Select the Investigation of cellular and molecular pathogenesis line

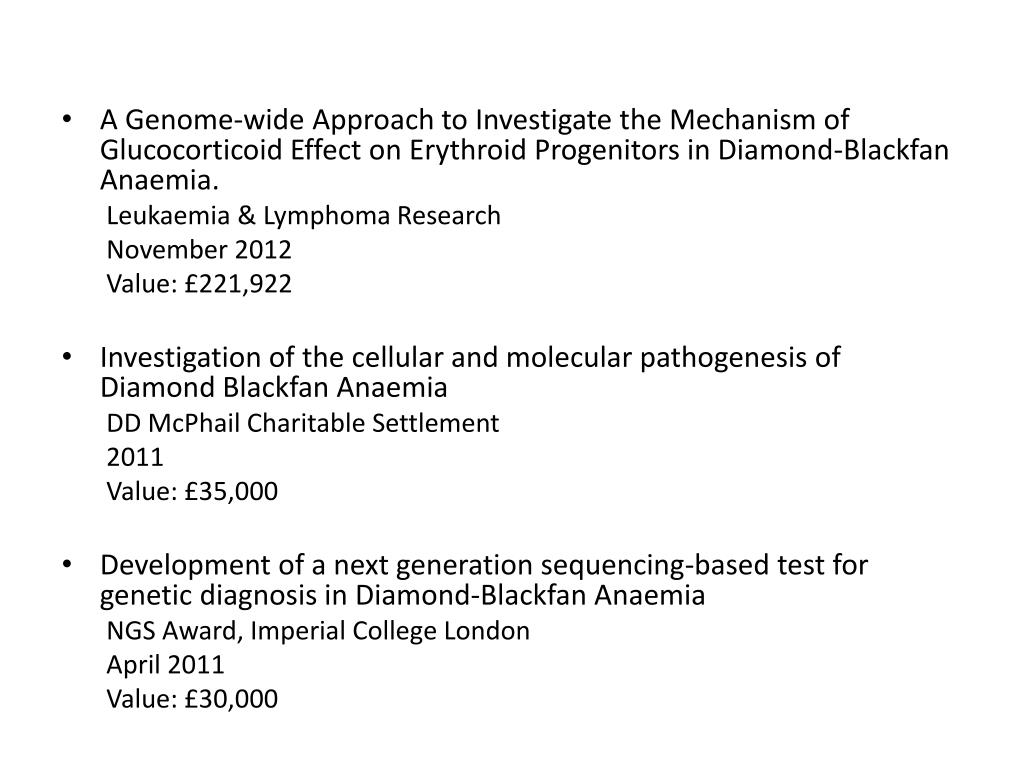click(470, 358)
